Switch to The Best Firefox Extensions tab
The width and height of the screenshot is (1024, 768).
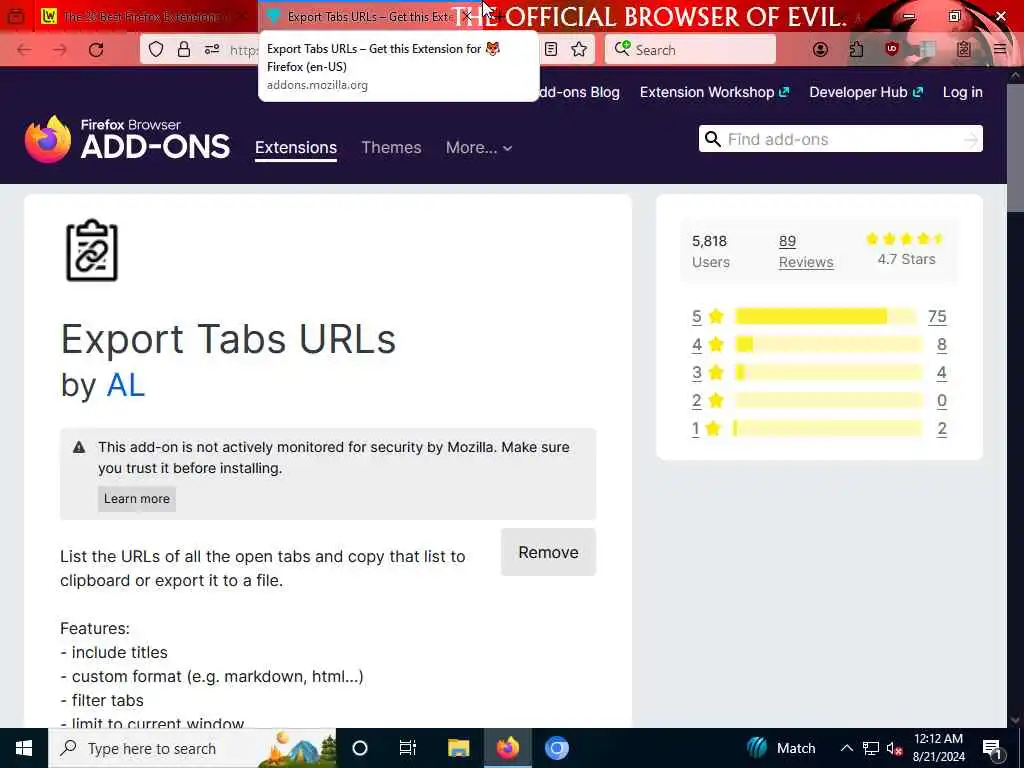[x=144, y=16]
